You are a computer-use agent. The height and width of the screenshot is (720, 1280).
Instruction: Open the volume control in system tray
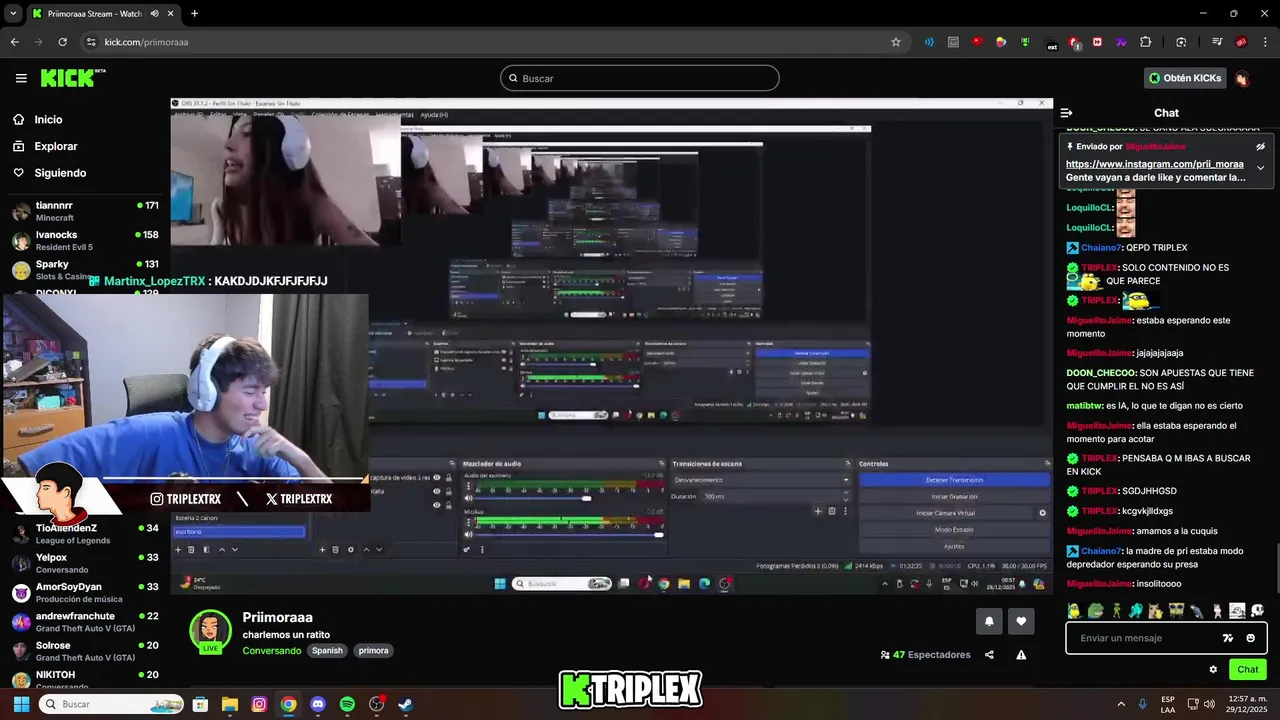(x=1209, y=704)
